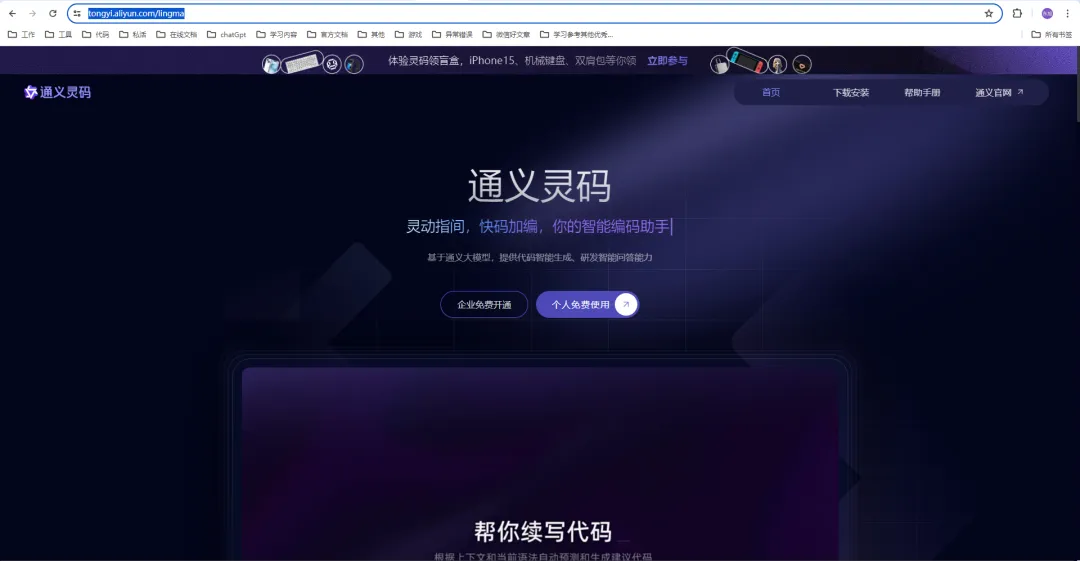1080x561 pixels.
Task: Bookmark this page with the star icon
Action: pos(988,13)
